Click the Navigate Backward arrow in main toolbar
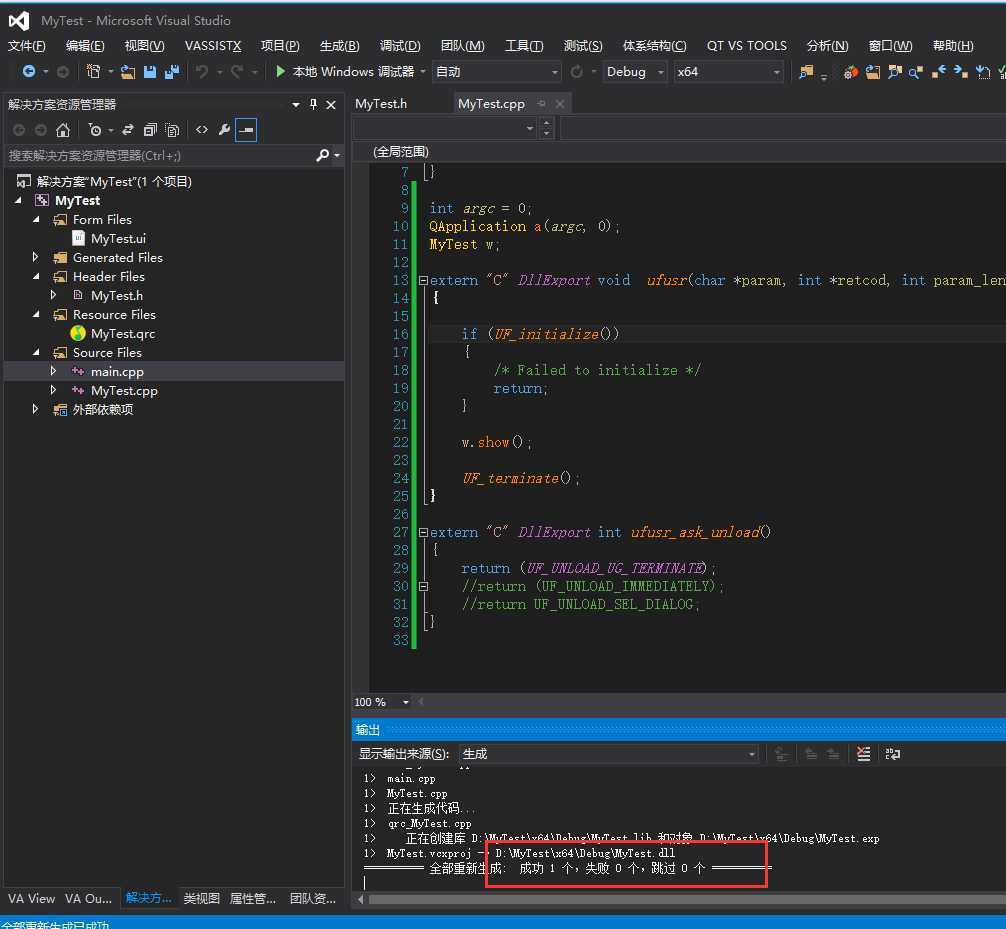The width and height of the screenshot is (1006, 929). (29, 71)
